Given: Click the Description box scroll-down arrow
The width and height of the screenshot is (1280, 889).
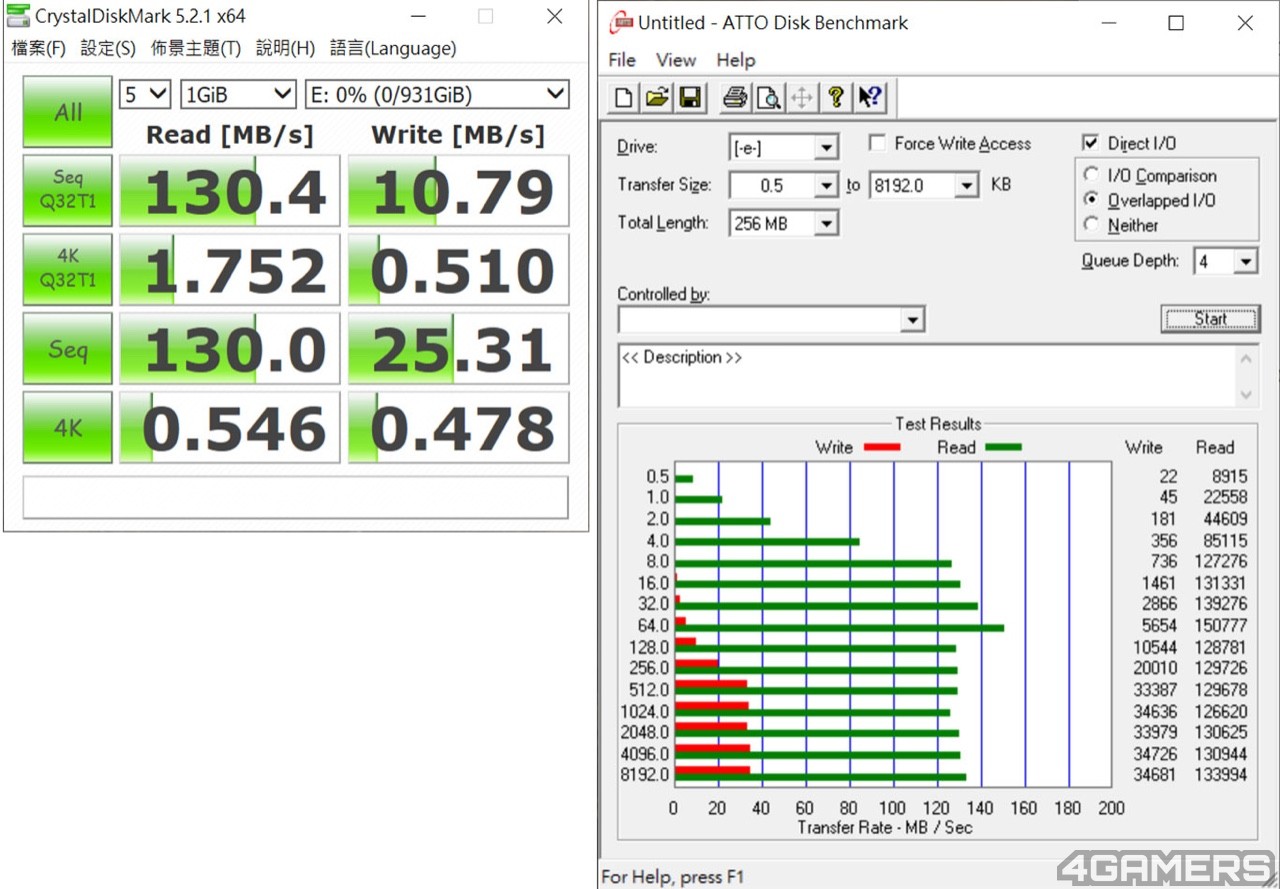Looking at the screenshot, I should click(x=1246, y=395).
